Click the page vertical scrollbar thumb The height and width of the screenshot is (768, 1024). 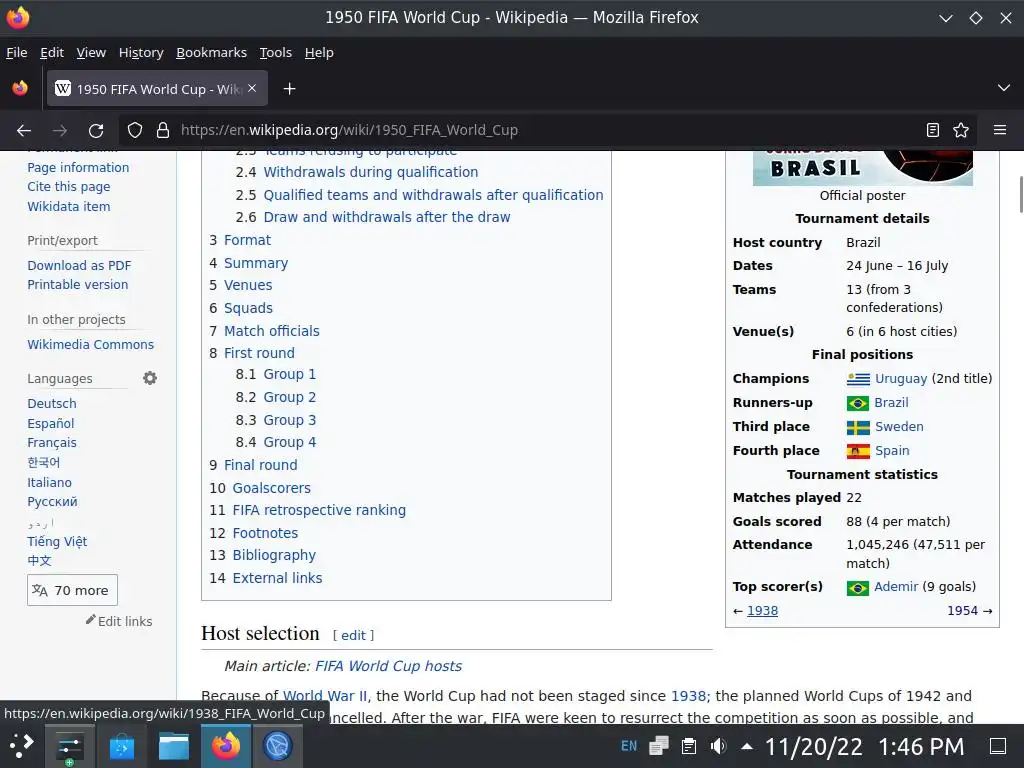point(1020,194)
